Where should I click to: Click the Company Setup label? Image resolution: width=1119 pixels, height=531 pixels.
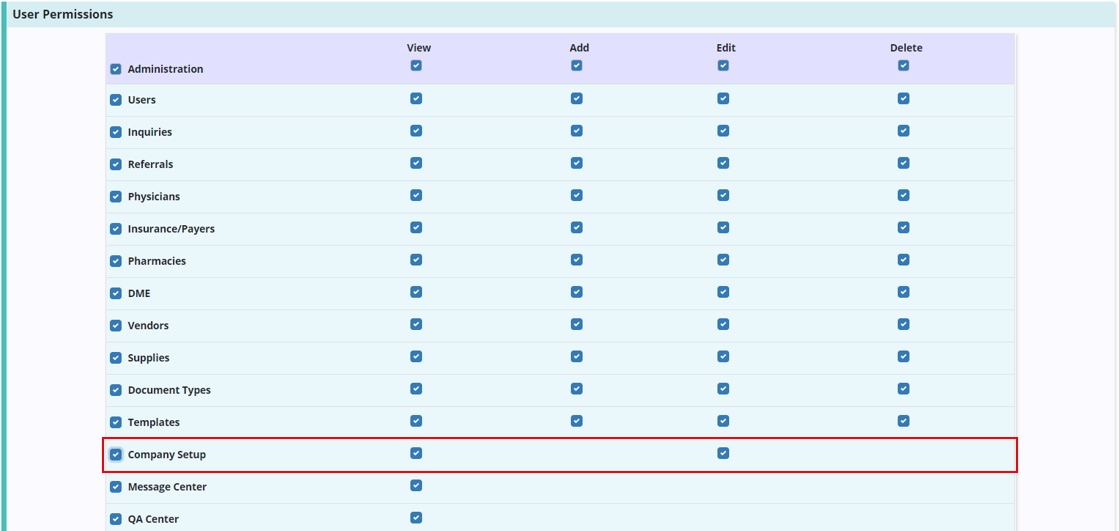167,455
